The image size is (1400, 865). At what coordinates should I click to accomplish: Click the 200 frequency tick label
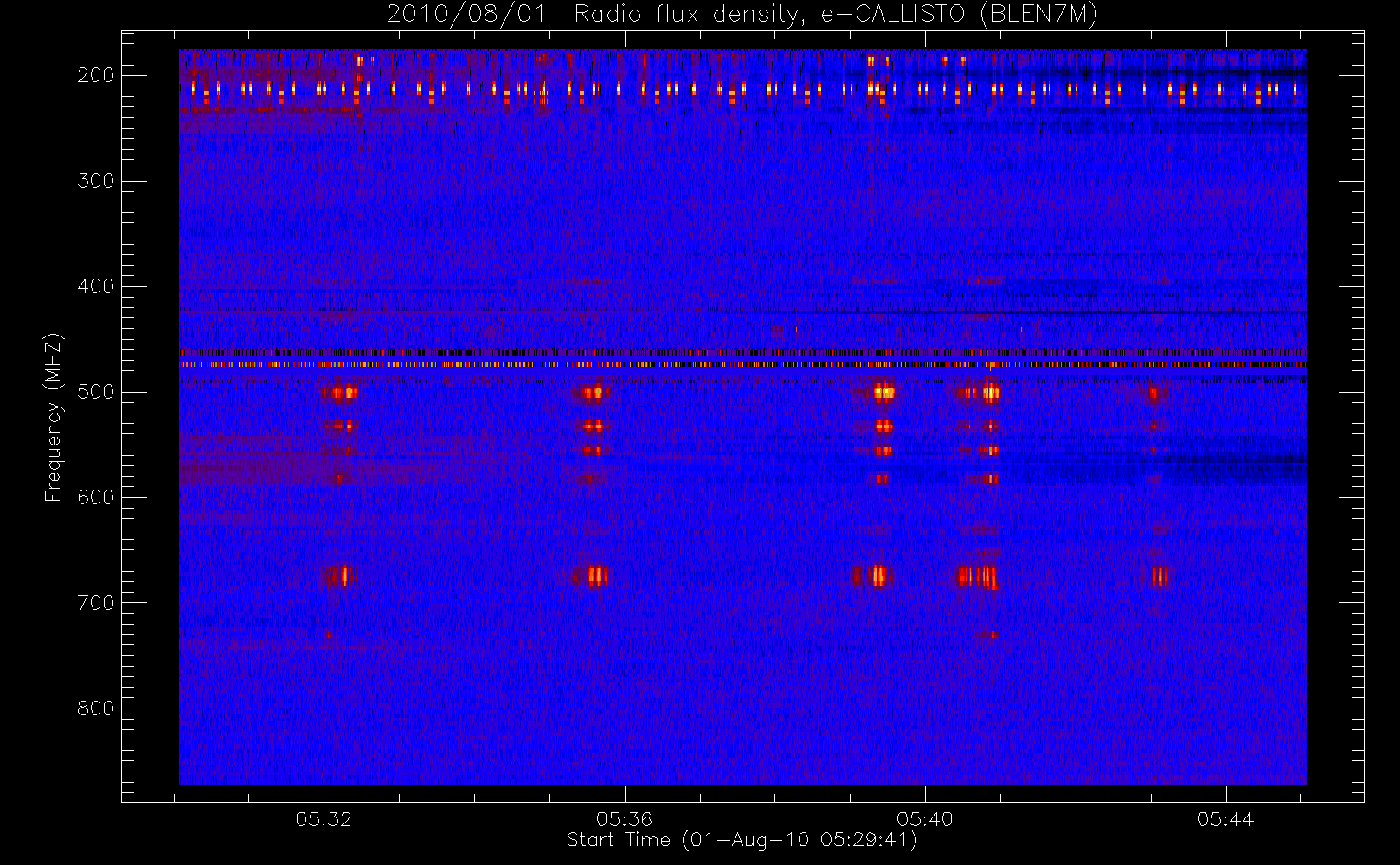pyautogui.click(x=96, y=75)
